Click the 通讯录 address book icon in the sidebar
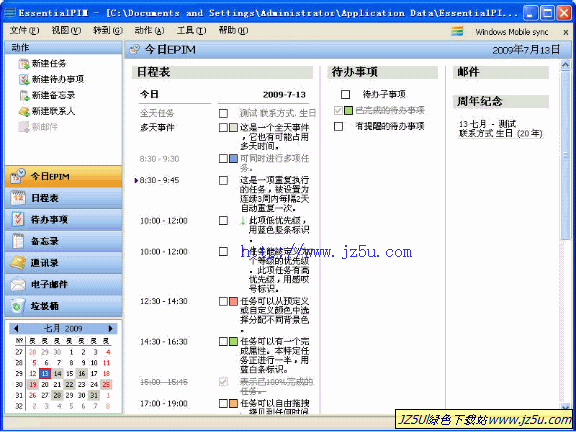The width and height of the screenshot is (576, 432). pyautogui.click(x=18, y=263)
